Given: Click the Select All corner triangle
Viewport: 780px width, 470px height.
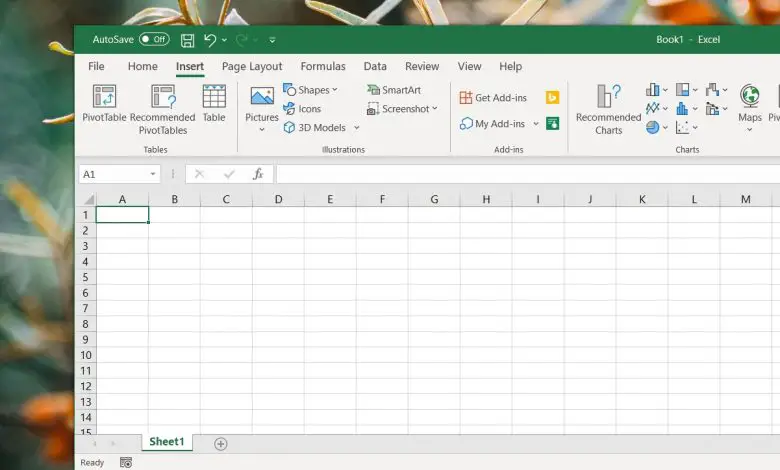Looking at the screenshot, I should click(x=89, y=199).
